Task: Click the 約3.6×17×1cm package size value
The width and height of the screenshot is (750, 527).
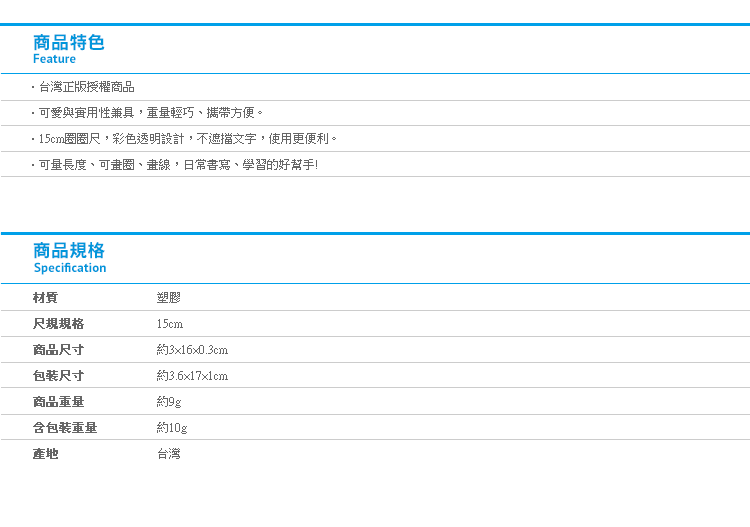Action: coord(192,376)
